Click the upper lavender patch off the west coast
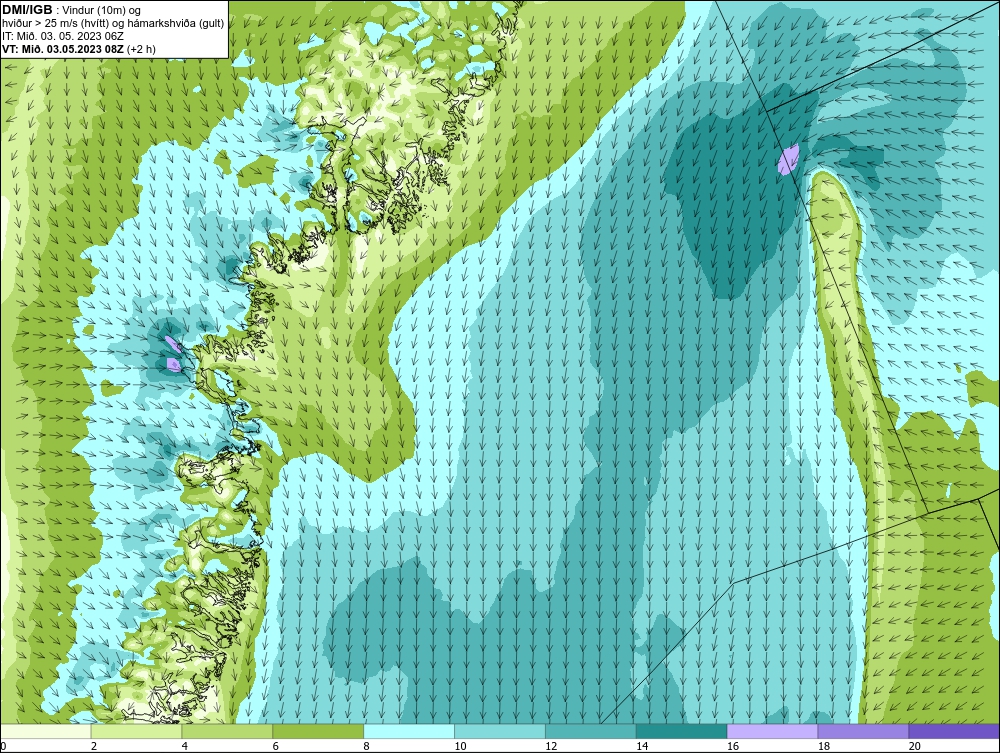Viewport: 1000px width, 753px height. point(173,344)
